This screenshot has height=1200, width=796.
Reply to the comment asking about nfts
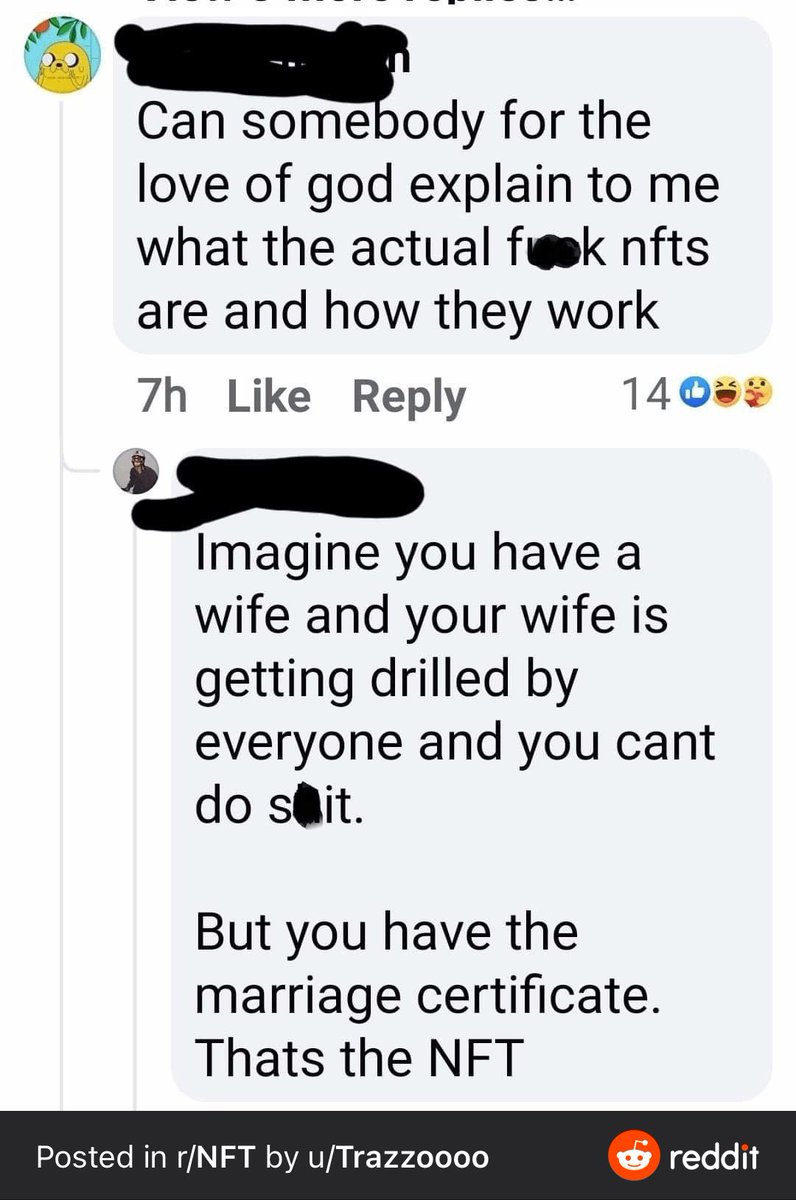(x=409, y=397)
